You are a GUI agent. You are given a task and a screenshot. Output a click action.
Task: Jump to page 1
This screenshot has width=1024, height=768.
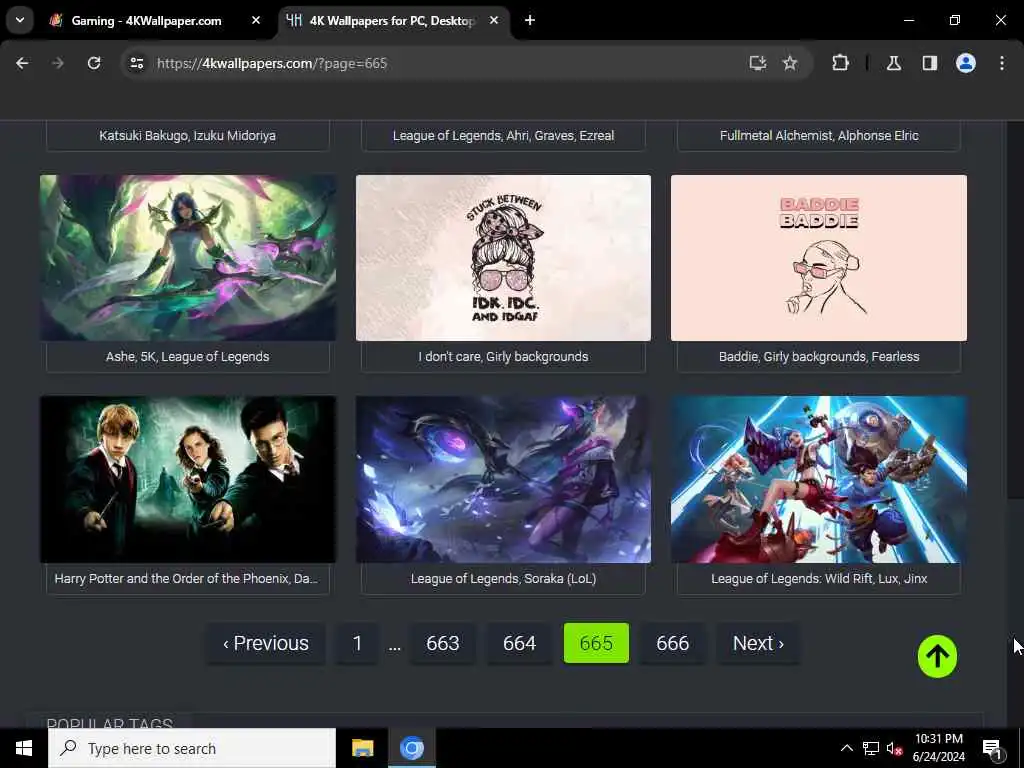coord(357,643)
